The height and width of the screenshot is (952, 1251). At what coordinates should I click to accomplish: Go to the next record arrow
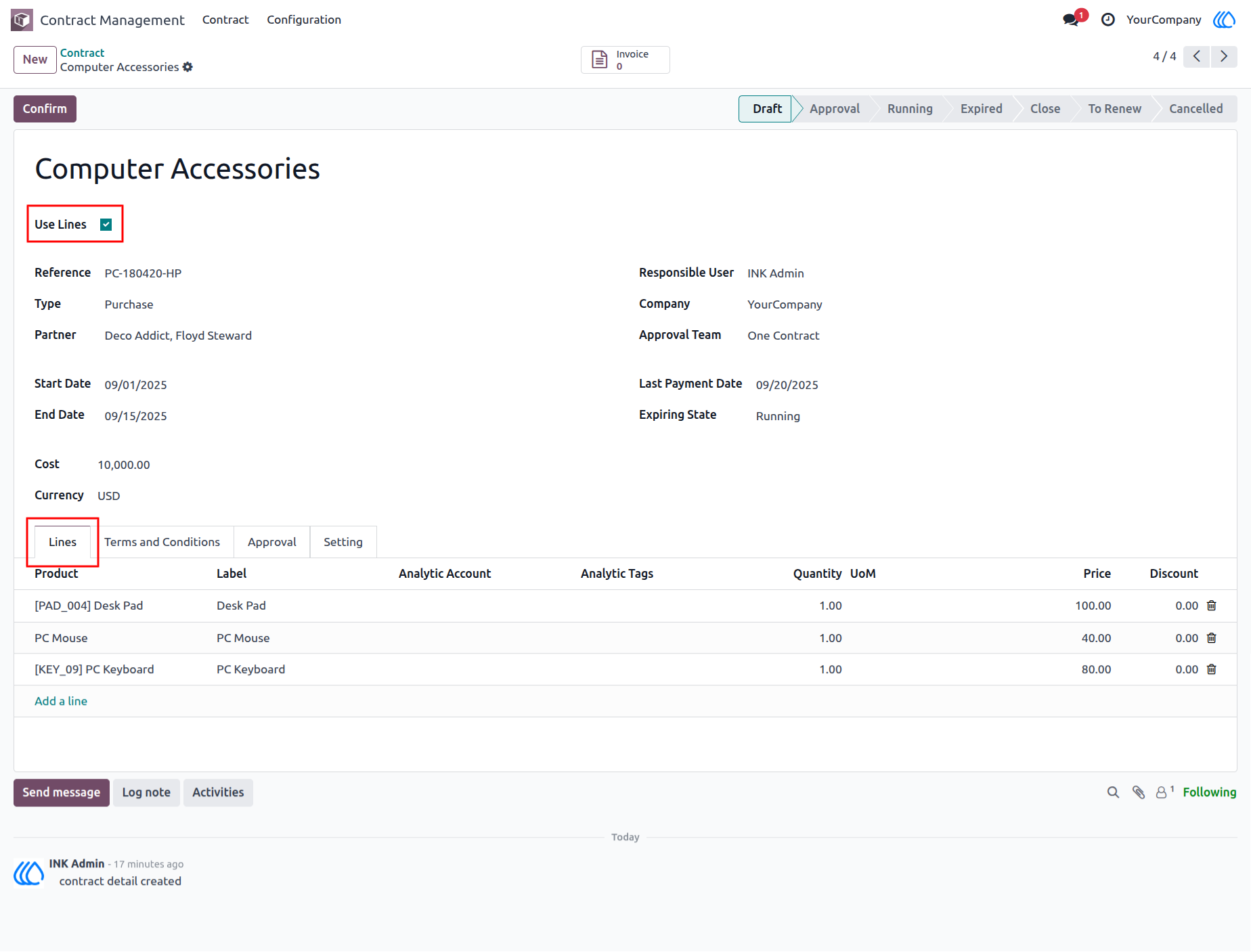click(1224, 56)
